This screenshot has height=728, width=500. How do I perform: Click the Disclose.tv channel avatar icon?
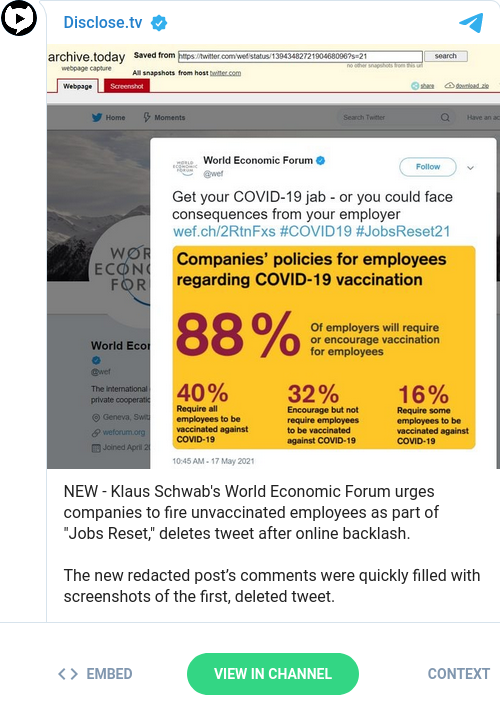(x=19, y=18)
